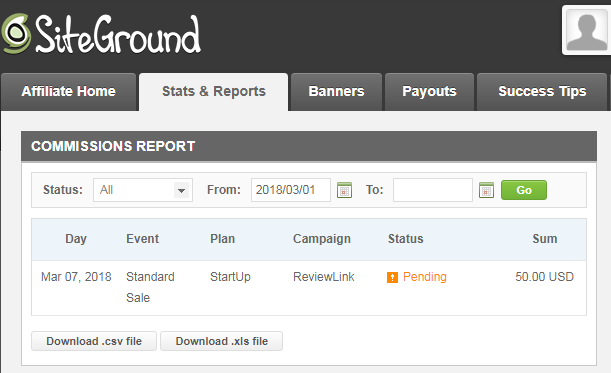Select the StartUp plan cell
This screenshot has width=611, height=373.
pos(230,277)
